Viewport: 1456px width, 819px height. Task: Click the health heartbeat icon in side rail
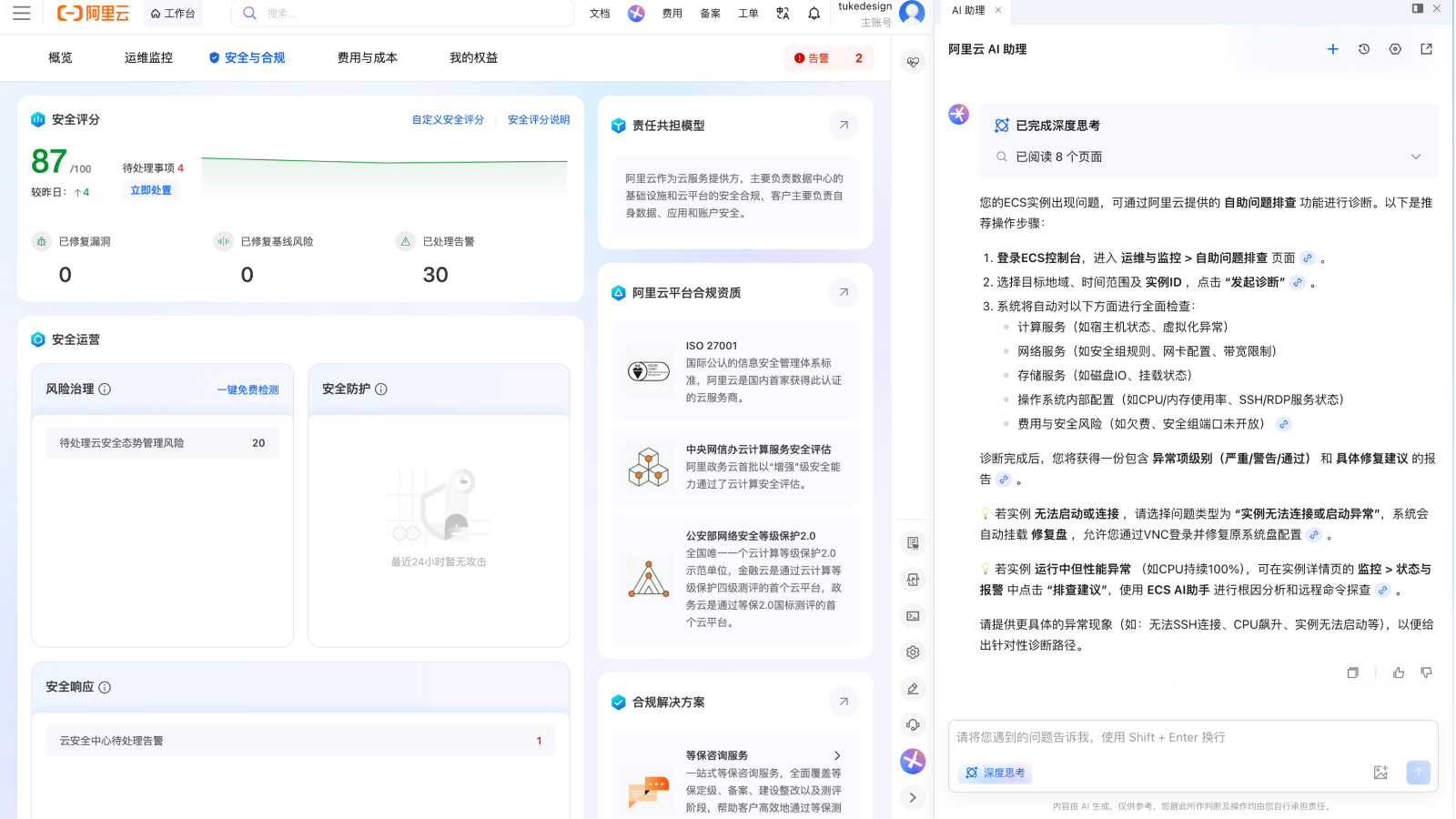point(913,62)
